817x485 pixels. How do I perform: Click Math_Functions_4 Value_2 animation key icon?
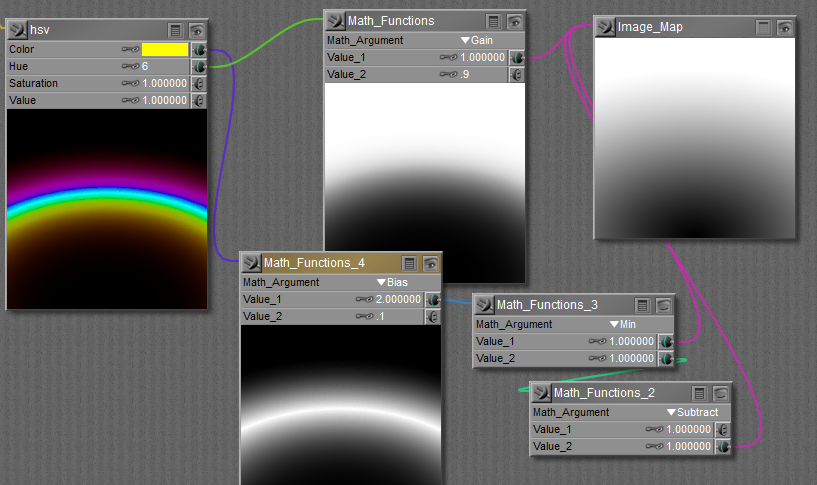(x=365, y=316)
